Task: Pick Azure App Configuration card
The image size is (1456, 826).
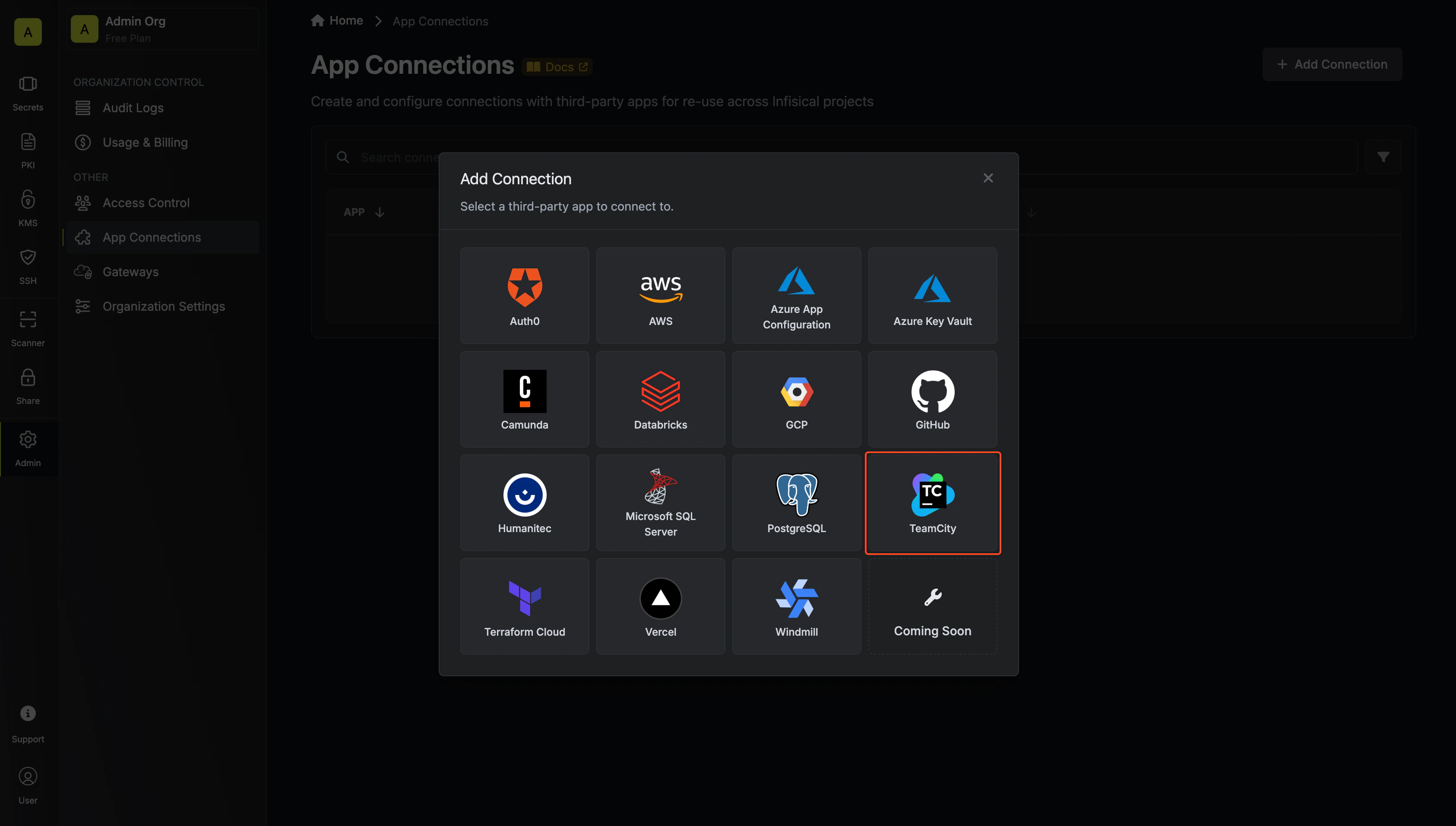Action: pos(796,295)
